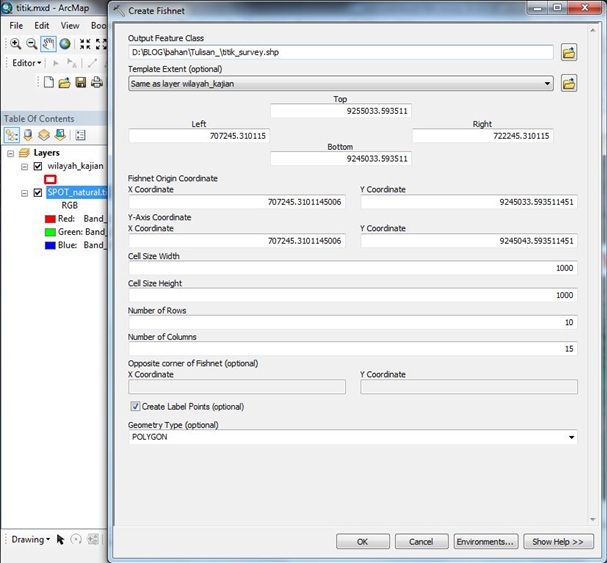Click the dialog scrollbar down arrow
607x563 pixels.
pyautogui.click(x=592, y=520)
